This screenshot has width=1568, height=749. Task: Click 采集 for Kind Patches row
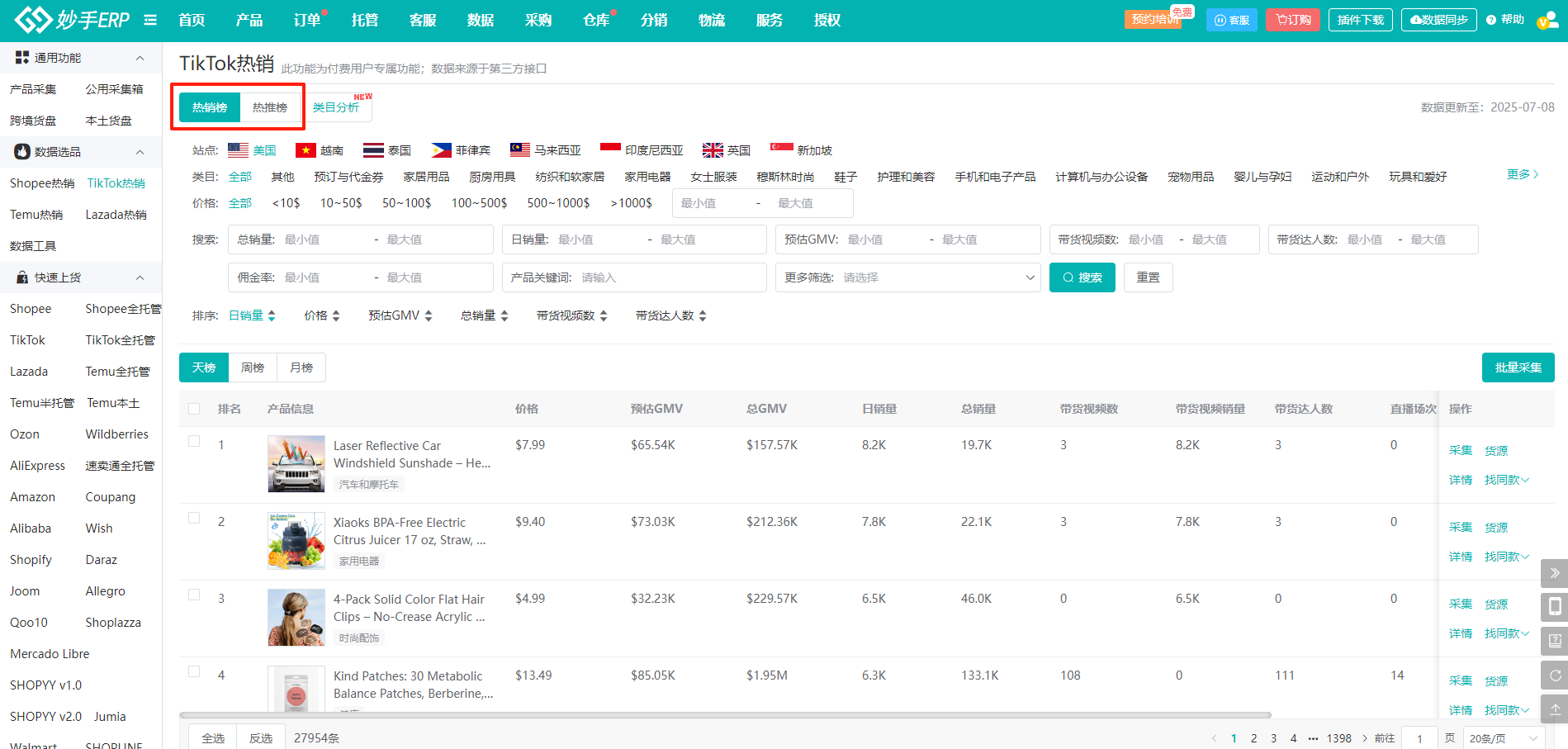coord(1461,681)
